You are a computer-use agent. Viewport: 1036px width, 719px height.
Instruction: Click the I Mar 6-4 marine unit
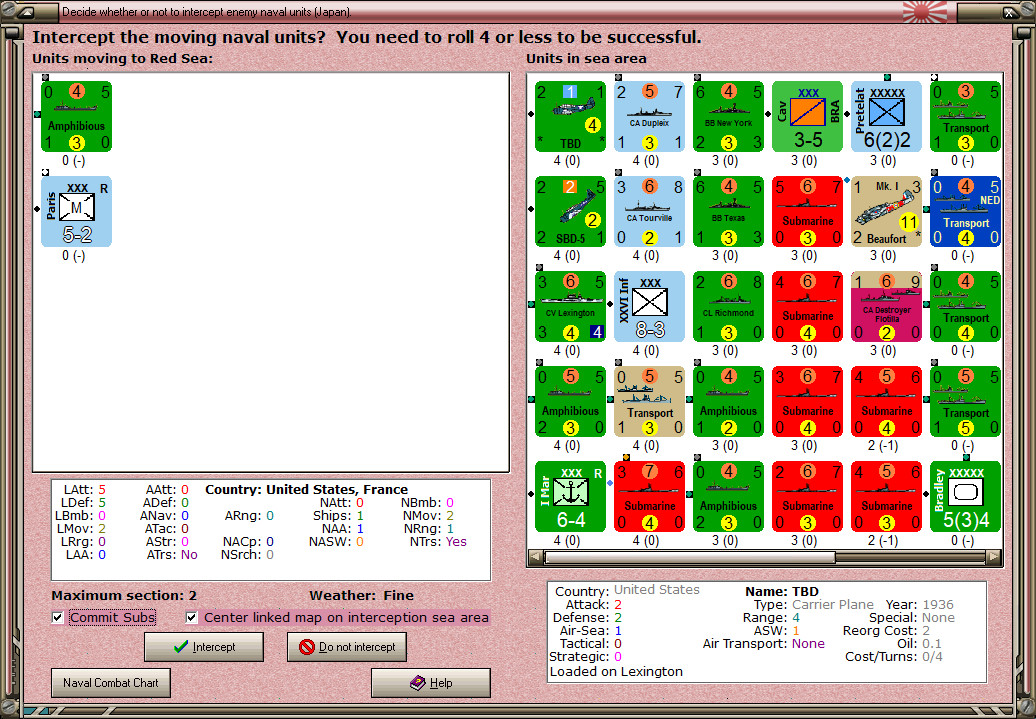pos(570,496)
